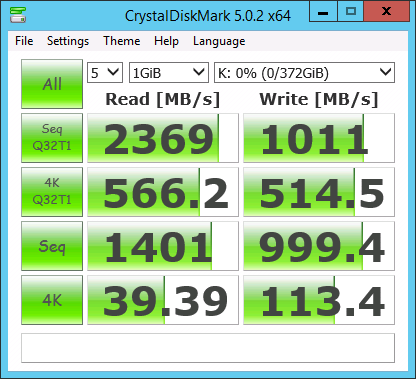The height and width of the screenshot is (379, 416).
Task: Click the CrystalDiskMark app icon in title bar
Action: [18, 14]
